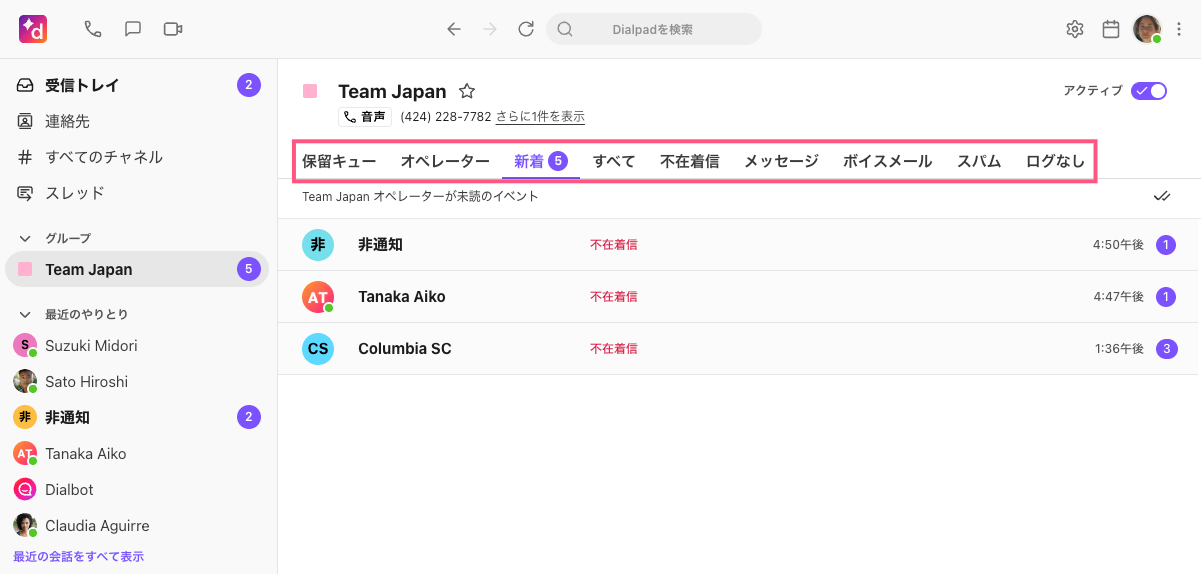Viewport: 1201px width, 574px height.
Task: Mark all as read with double-check icon
Action: (x=1161, y=196)
